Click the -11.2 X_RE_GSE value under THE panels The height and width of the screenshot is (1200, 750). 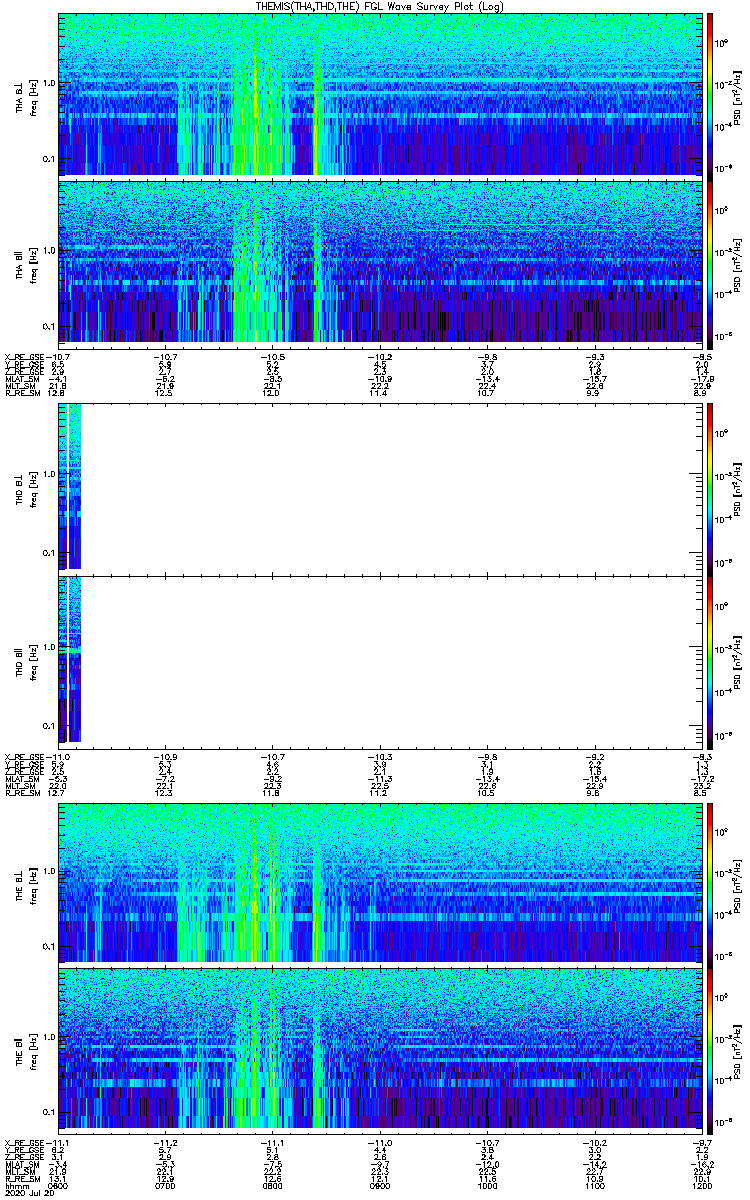[x=164, y=1142]
